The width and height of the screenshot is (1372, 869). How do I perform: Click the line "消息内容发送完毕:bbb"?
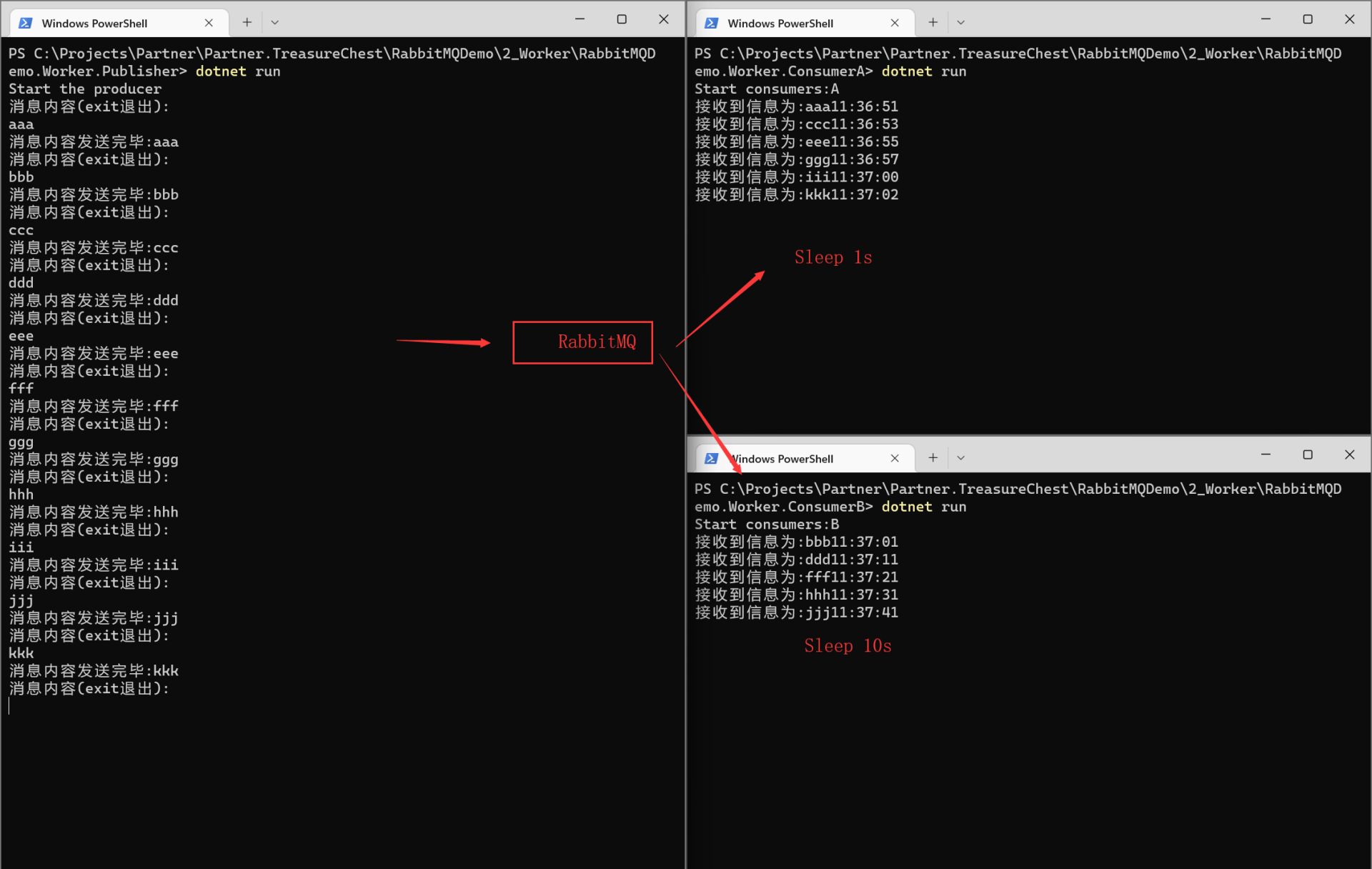point(94,194)
